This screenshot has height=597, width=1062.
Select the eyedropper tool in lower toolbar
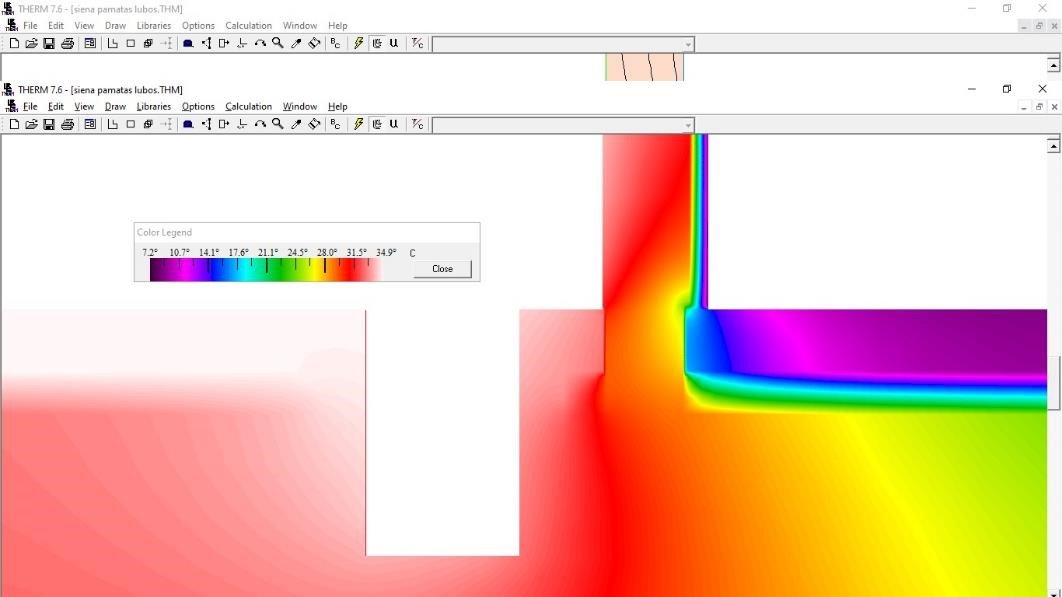[296, 125]
